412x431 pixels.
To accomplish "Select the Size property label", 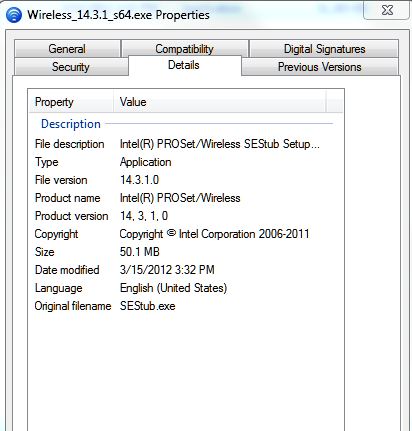I will 44,252.
